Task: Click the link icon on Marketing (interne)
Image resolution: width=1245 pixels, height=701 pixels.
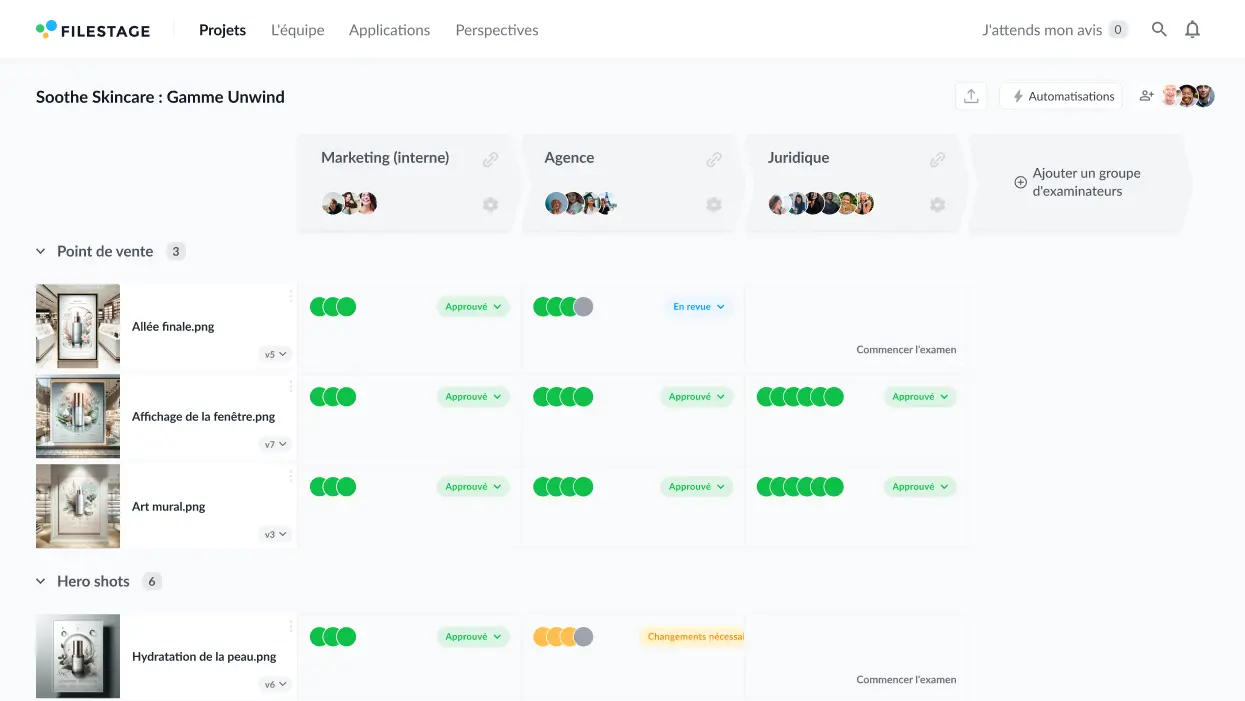Action: pyautogui.click(x=490, y=158)
